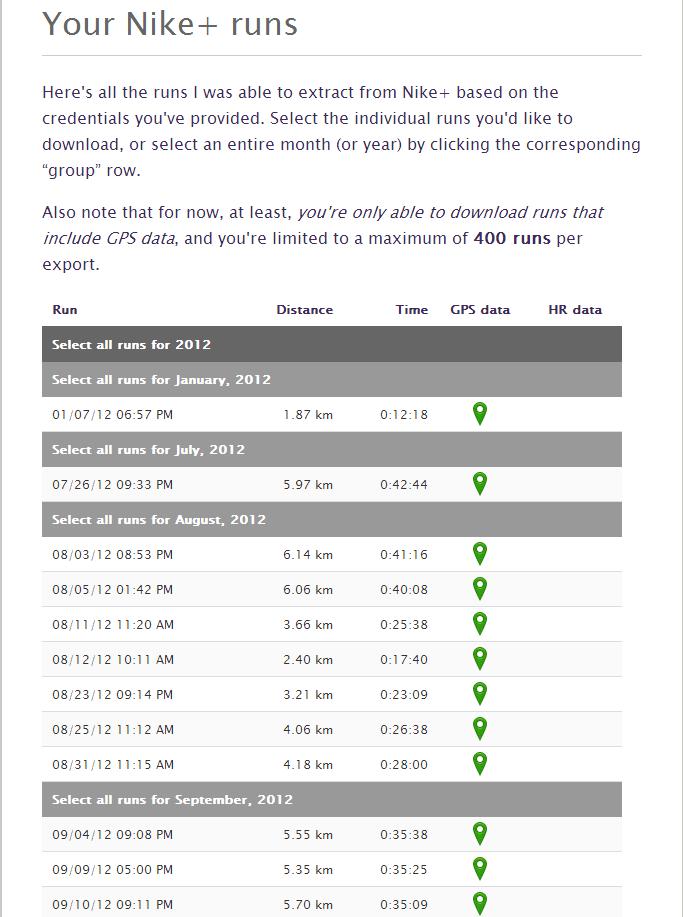Select the 09/09/12 05:00 PM run
Screen dimensions: 683x917
point(112,870)
